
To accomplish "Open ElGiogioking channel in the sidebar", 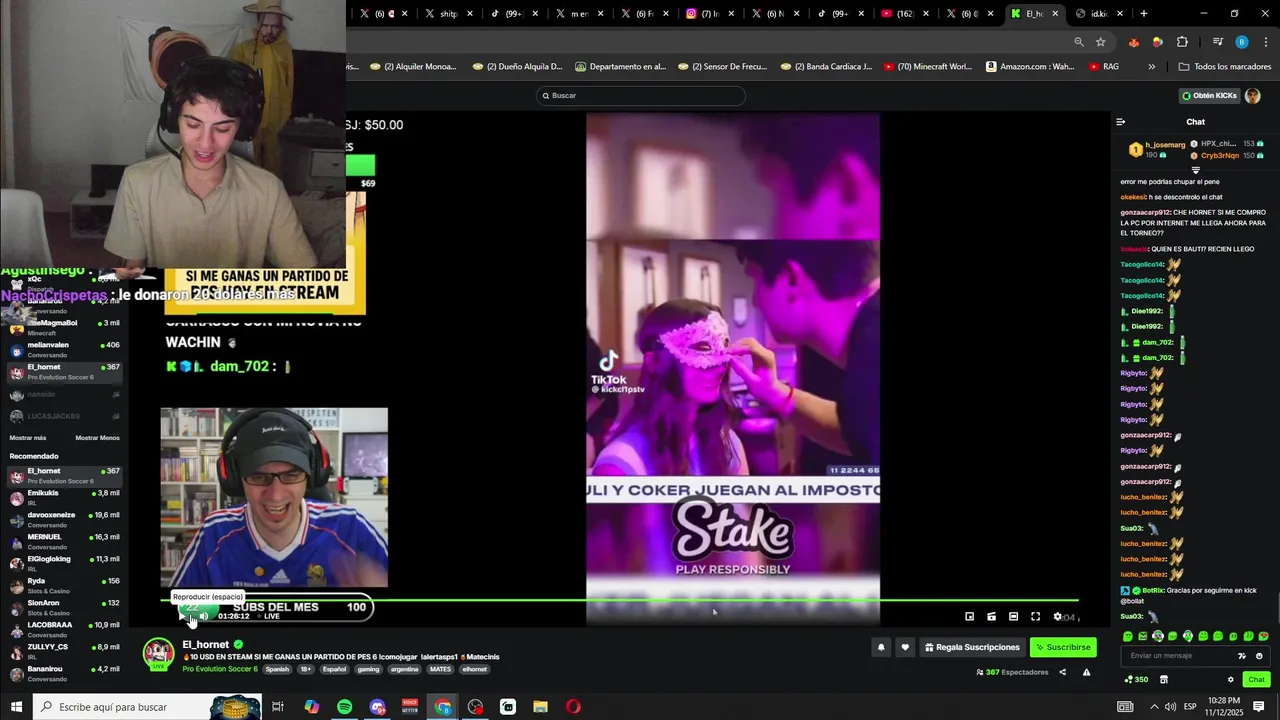I will coord(64,563).
